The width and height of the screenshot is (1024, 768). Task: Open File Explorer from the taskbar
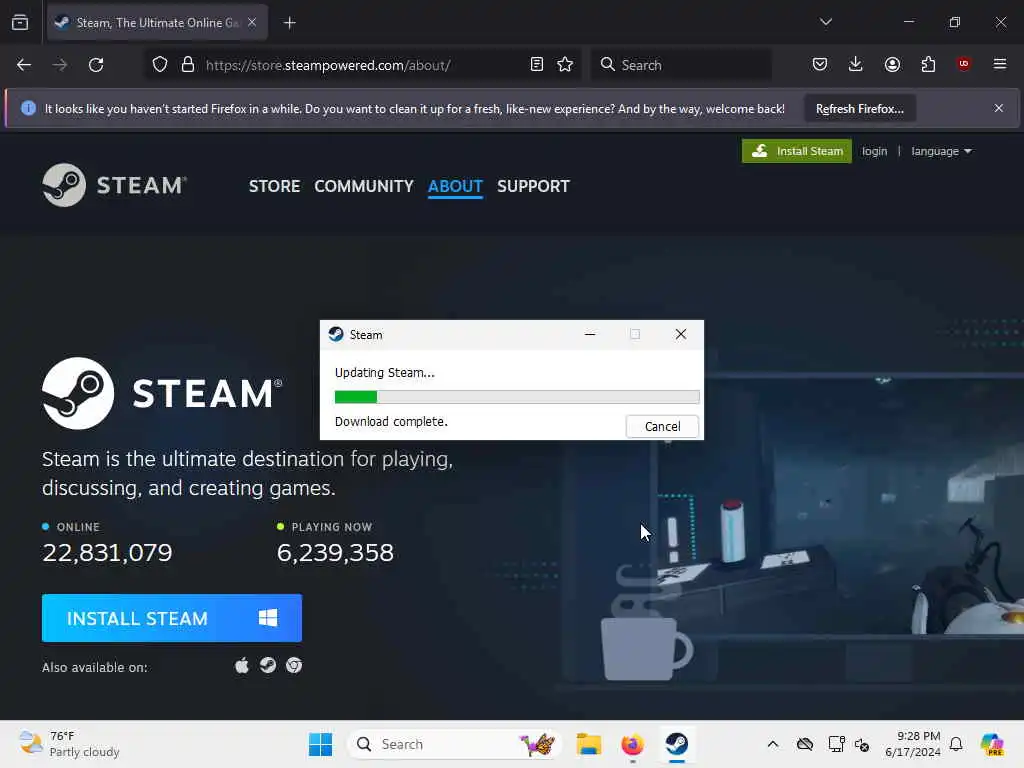coord(588,744)
